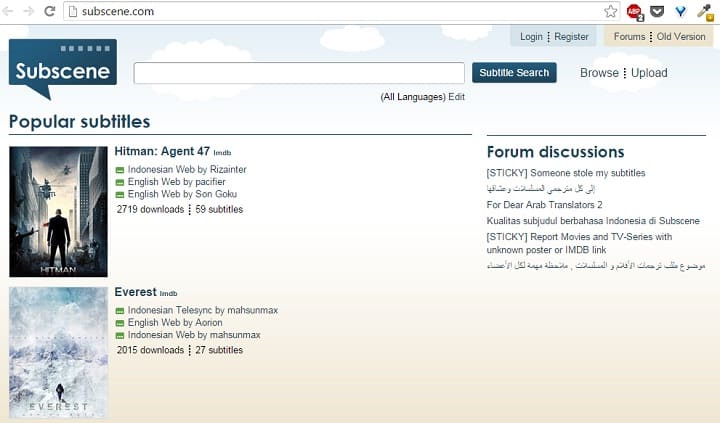Bookmark the page with the star icon
This screenshot has height=423, width=720.
click(610, 11)
